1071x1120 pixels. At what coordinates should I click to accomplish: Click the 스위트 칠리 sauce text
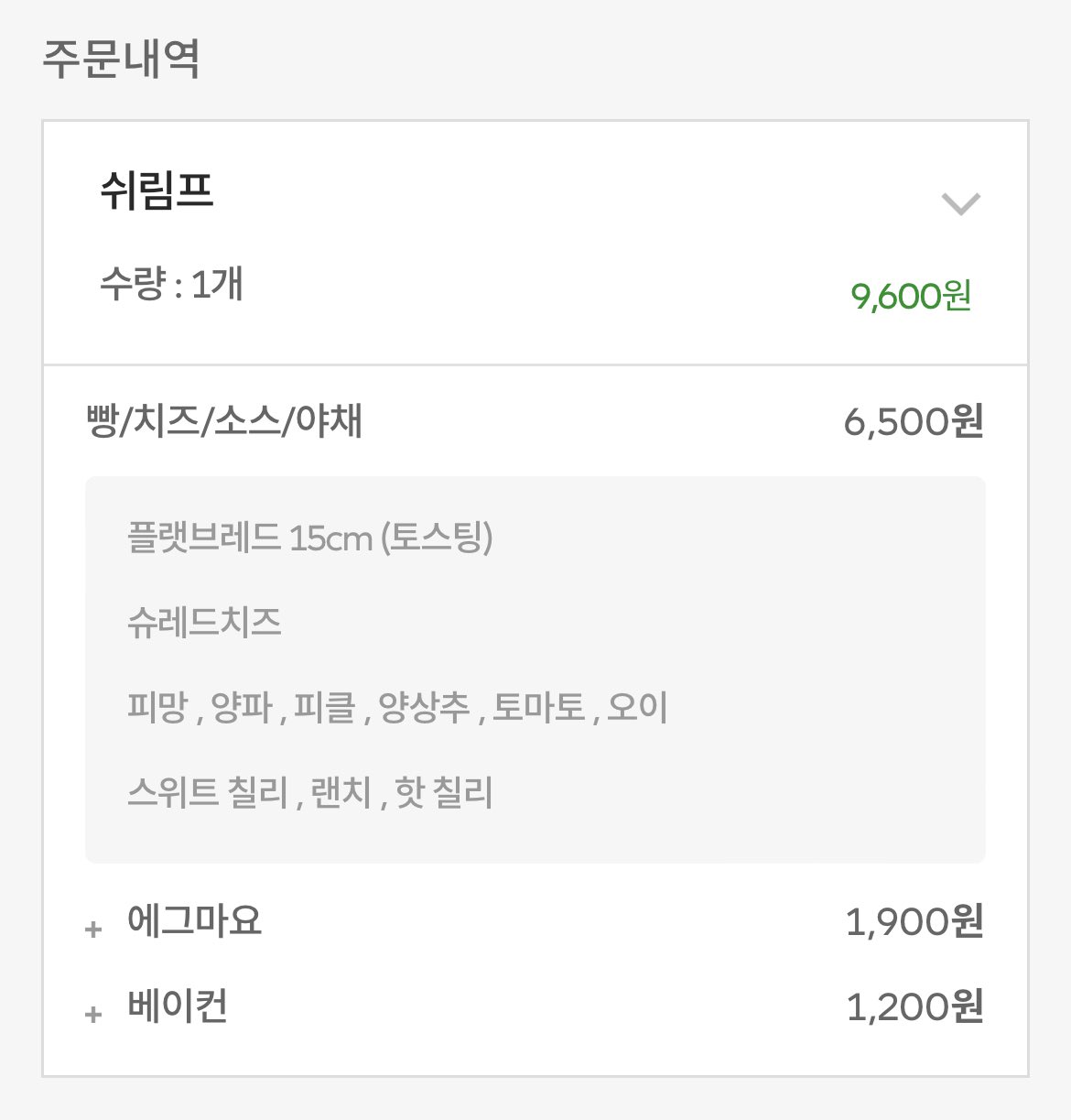pos(209,793)
